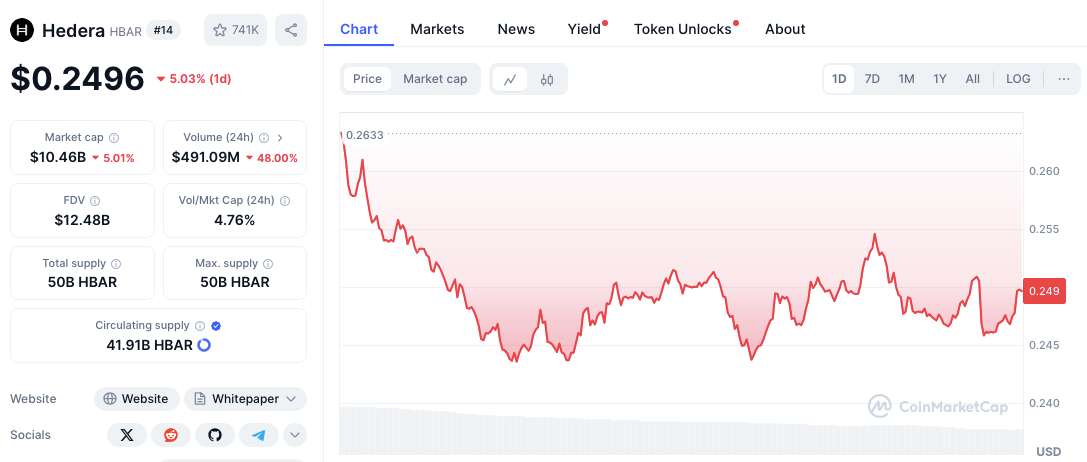Select Market cap chart mode
The image size is (1087, 462).
click(x=435, y=79)
